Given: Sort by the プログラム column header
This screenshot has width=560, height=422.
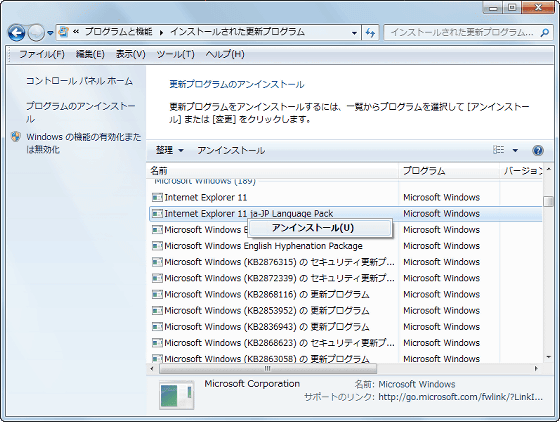Looking at the screenshot, I should pyautogui.click(x=449, y=171).
